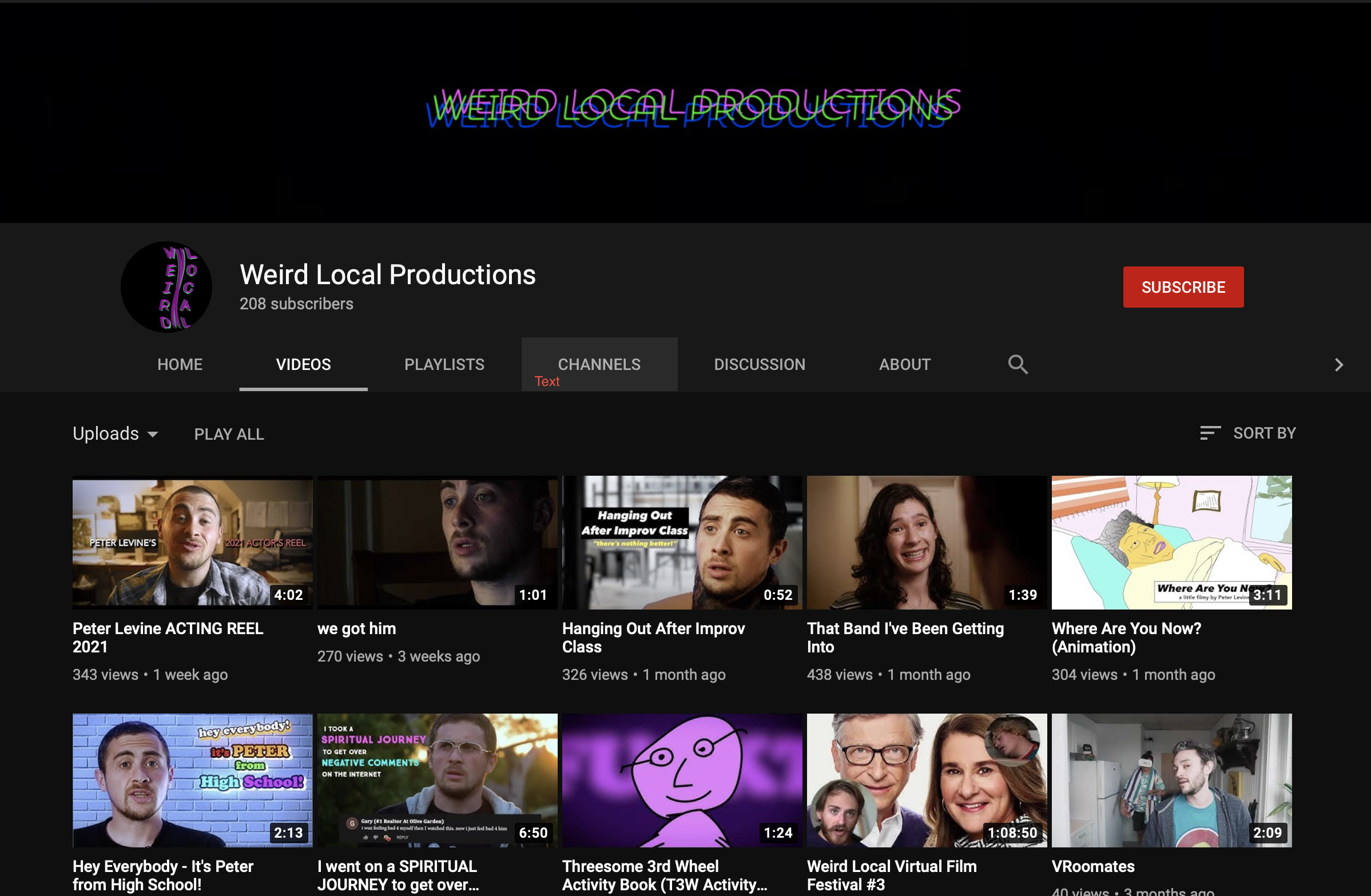Open the 'we got him' video thumbnail

pos(437,542)
